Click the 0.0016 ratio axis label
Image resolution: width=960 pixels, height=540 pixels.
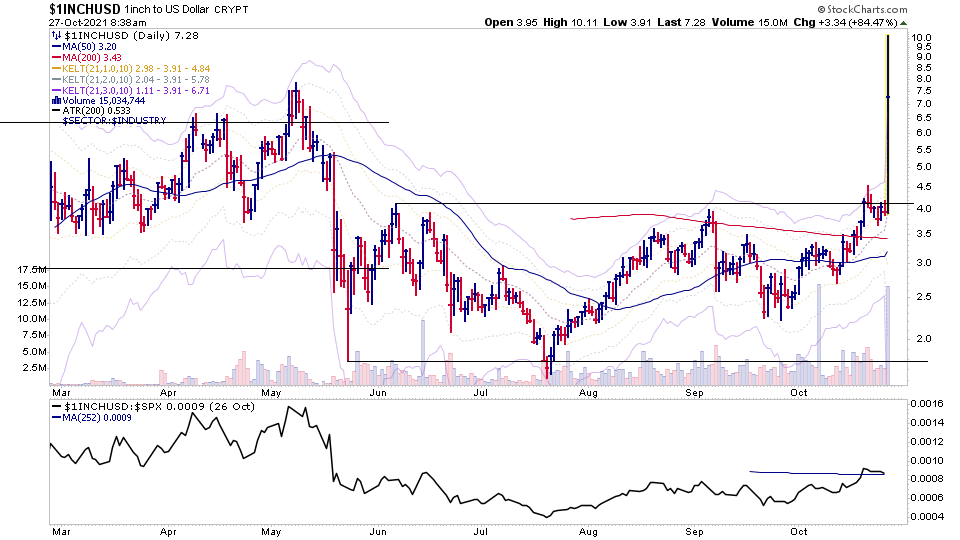point(927,403)
